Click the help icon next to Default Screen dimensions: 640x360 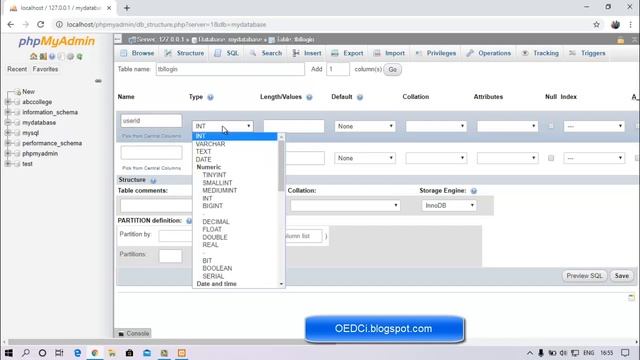click(360, 97)
